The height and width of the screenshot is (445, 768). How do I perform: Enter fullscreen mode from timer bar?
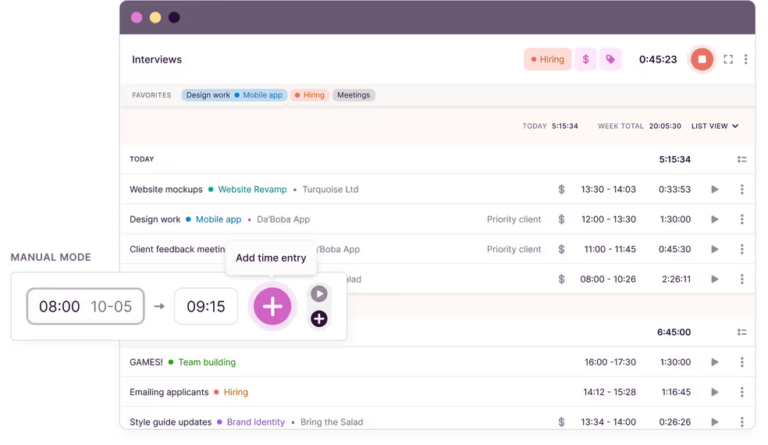728,59
